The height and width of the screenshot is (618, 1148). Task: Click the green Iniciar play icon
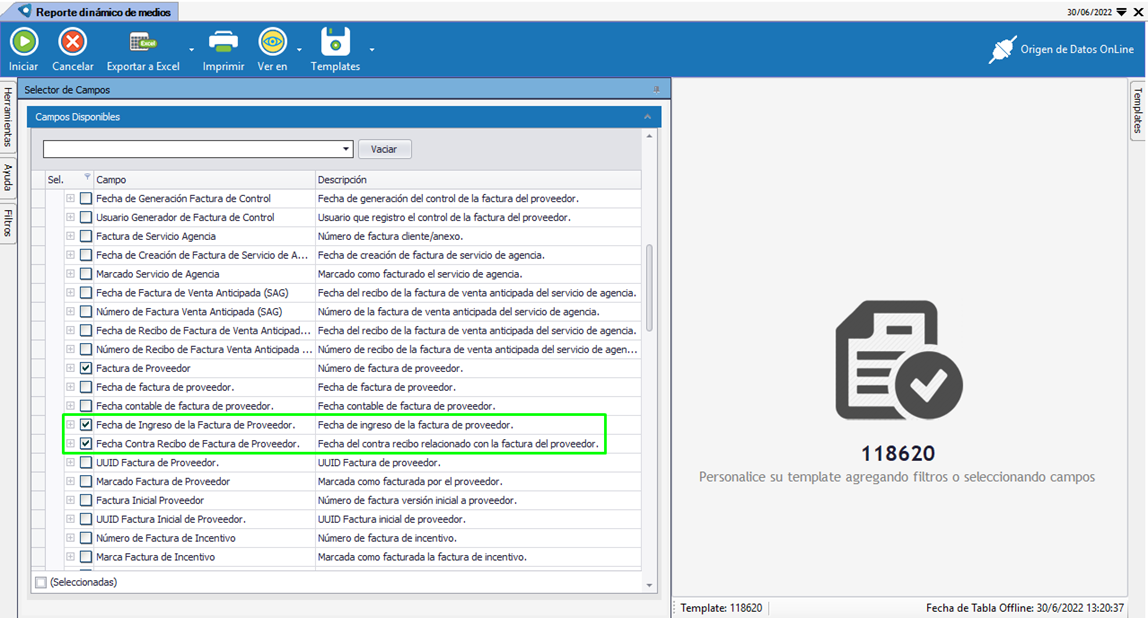point(24,42)
